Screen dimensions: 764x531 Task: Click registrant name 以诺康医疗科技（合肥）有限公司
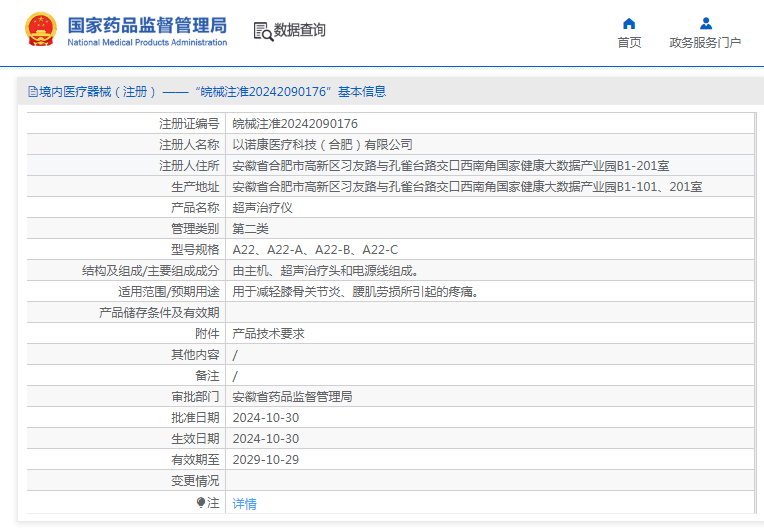[x=322, y=145]
